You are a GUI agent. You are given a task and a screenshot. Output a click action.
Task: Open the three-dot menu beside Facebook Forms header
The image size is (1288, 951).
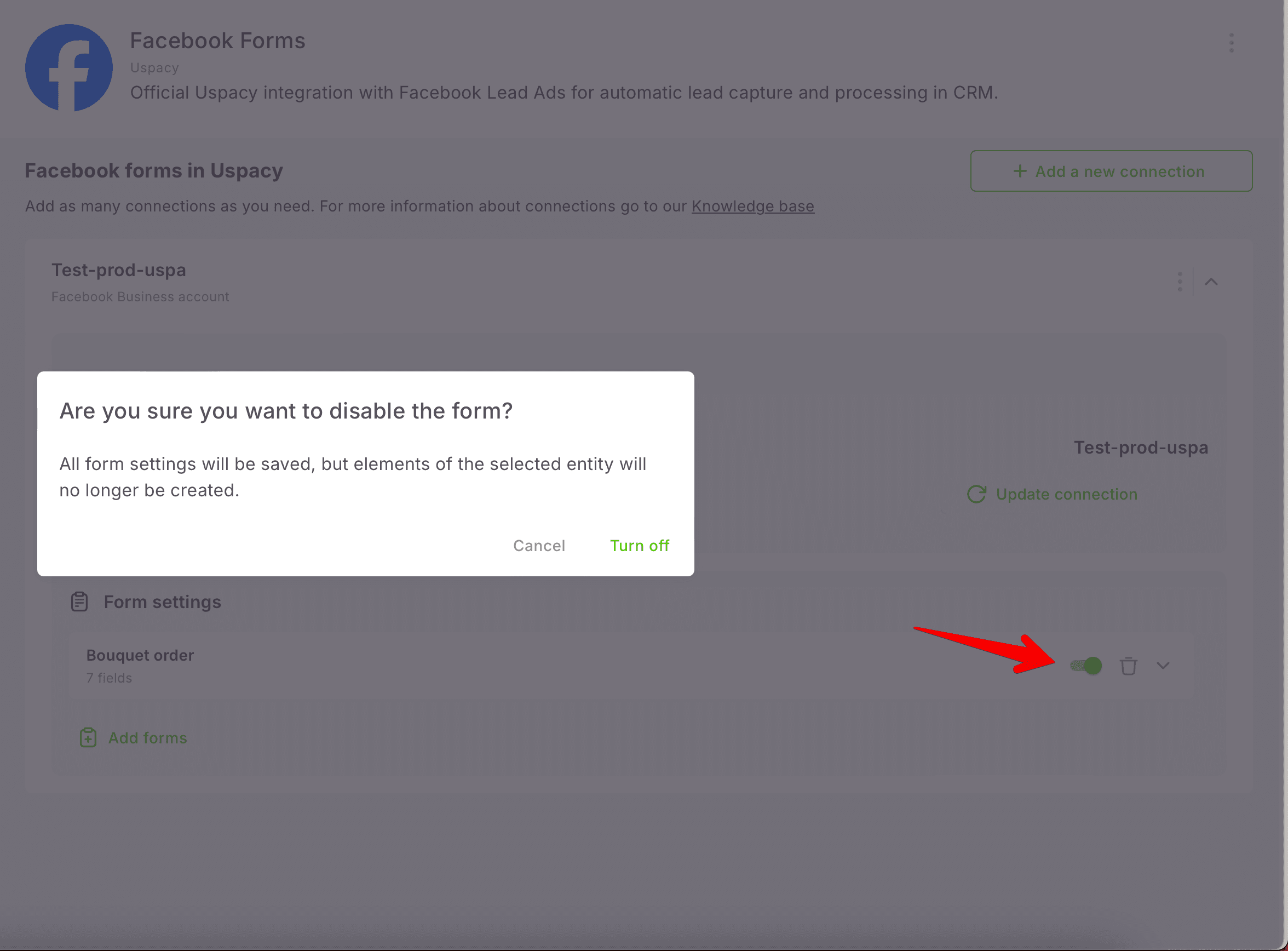[x=1231, y=43]
